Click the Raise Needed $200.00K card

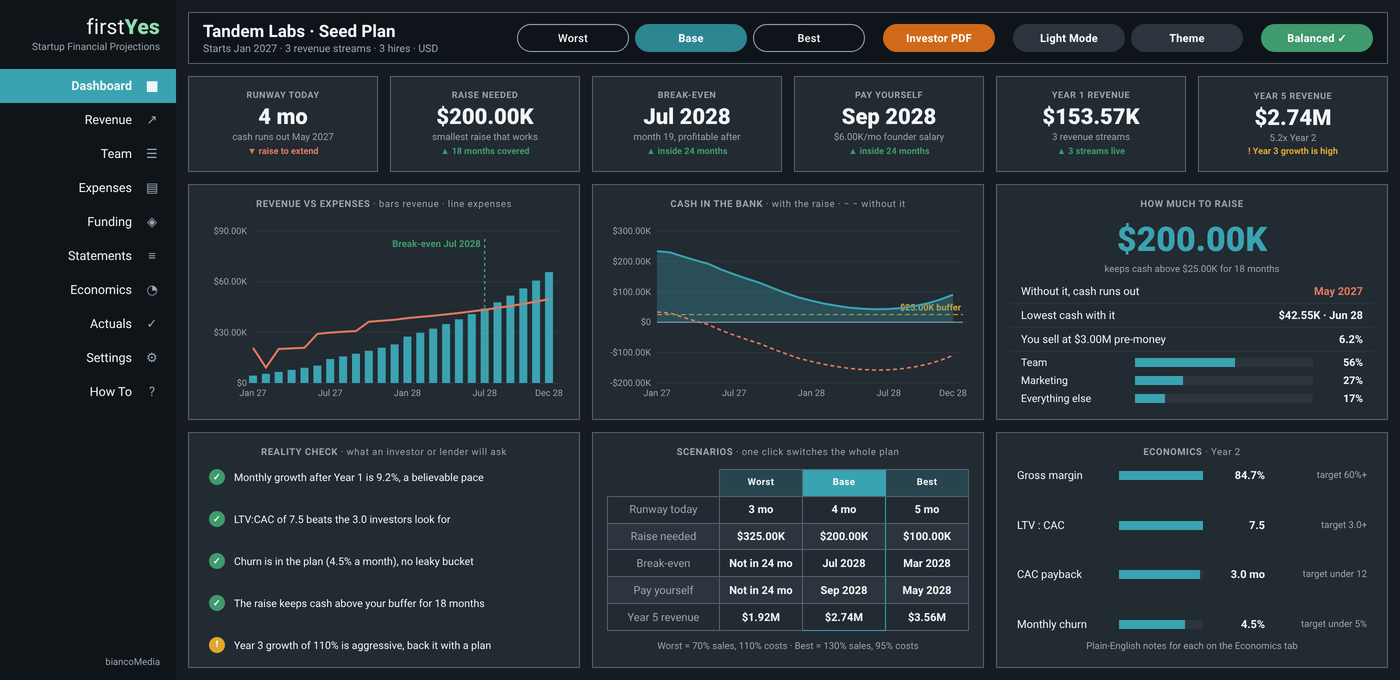[485, 124]
